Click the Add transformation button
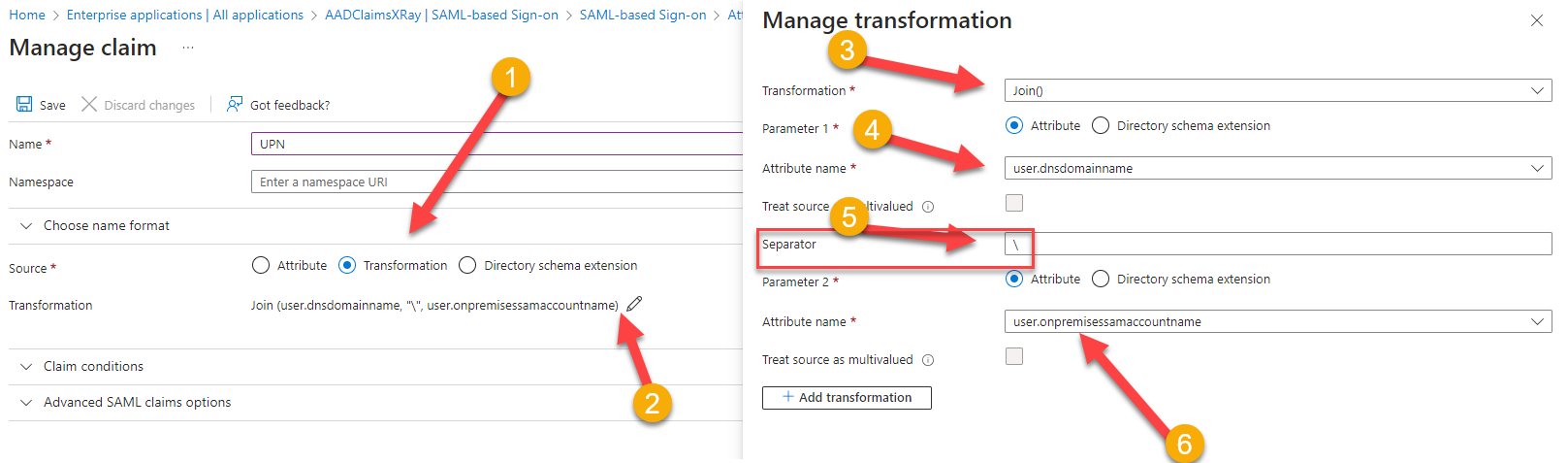The height and width of the screenshot is (463, 1568). [x=847, y=397]
